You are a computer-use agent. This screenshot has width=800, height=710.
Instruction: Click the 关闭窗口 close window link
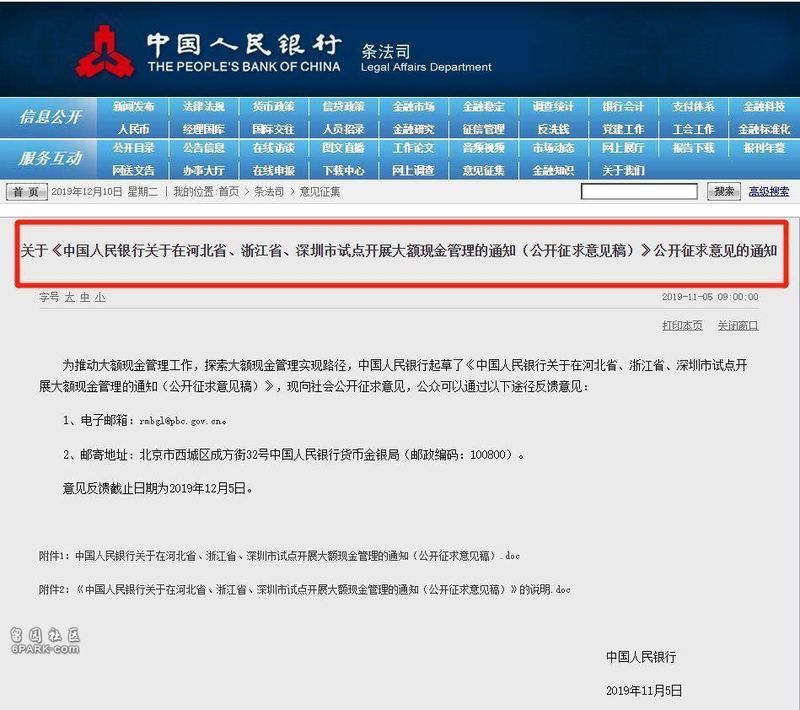pyautogui.click(x=738, y=325)
